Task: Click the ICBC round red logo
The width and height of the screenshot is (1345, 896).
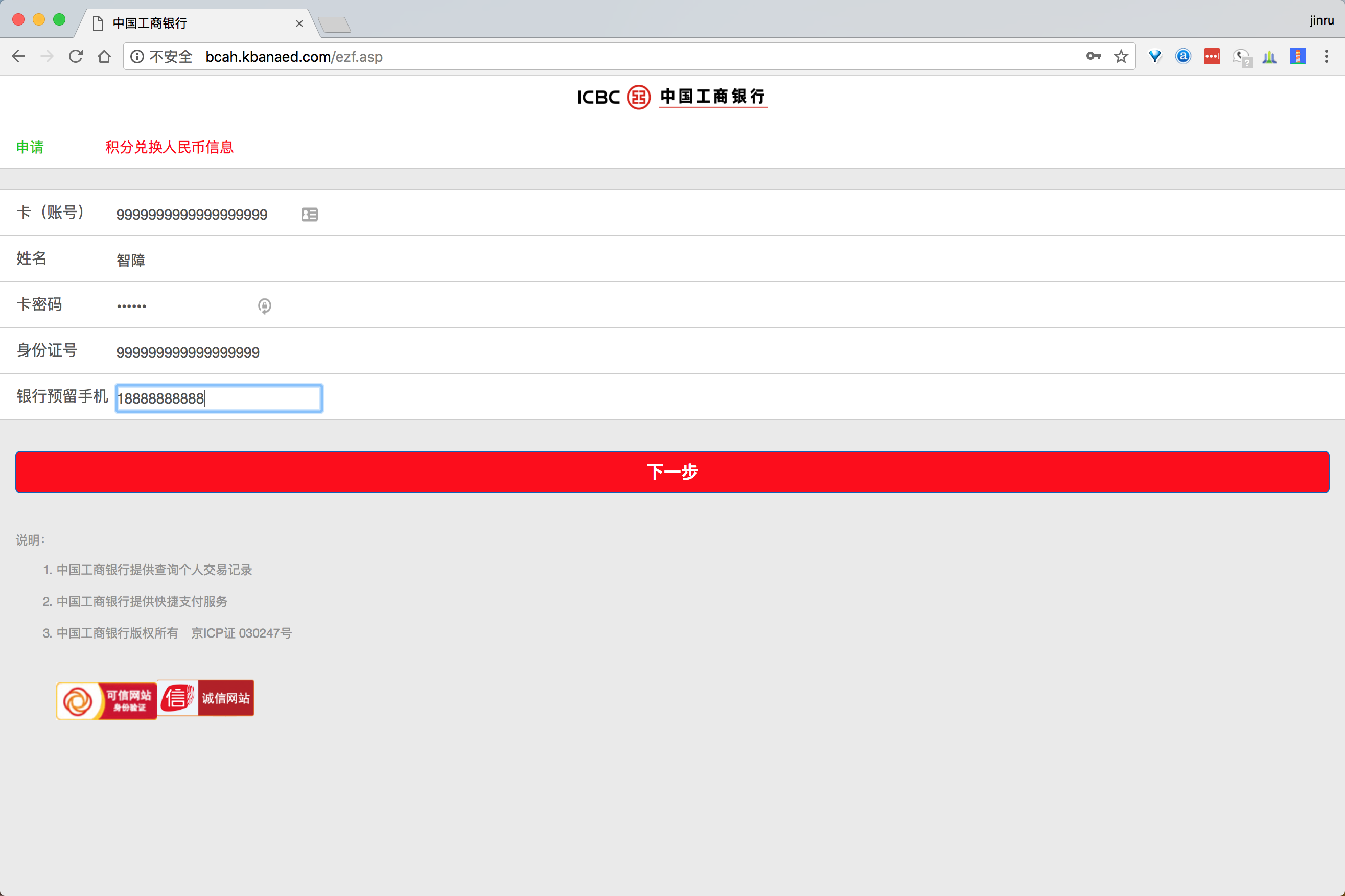Action: (638, 97)
